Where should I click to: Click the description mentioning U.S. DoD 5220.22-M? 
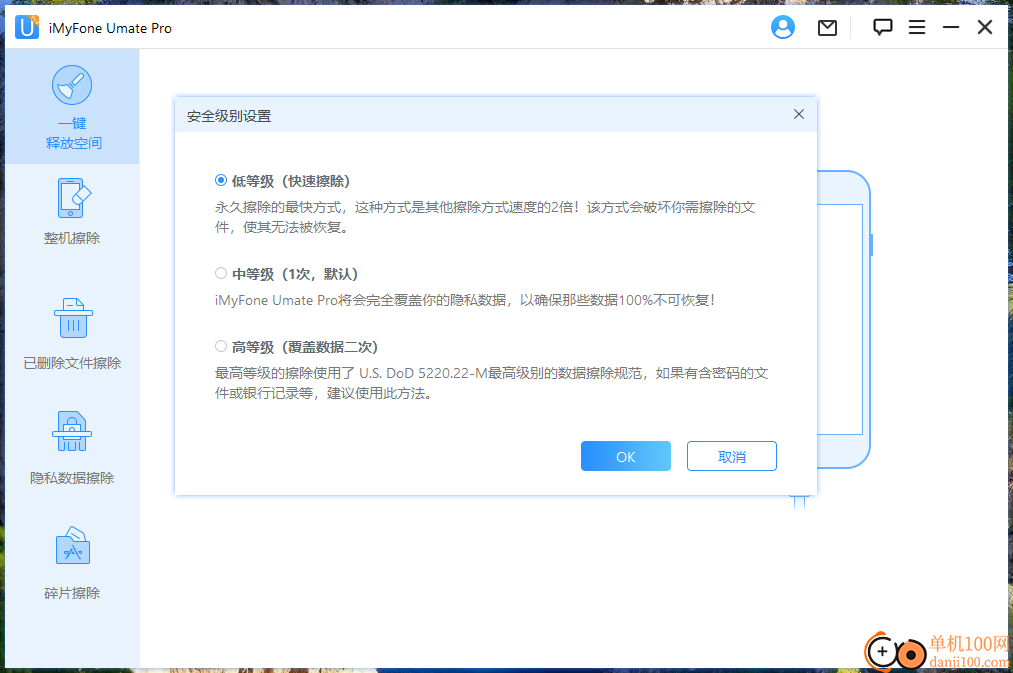492,383
